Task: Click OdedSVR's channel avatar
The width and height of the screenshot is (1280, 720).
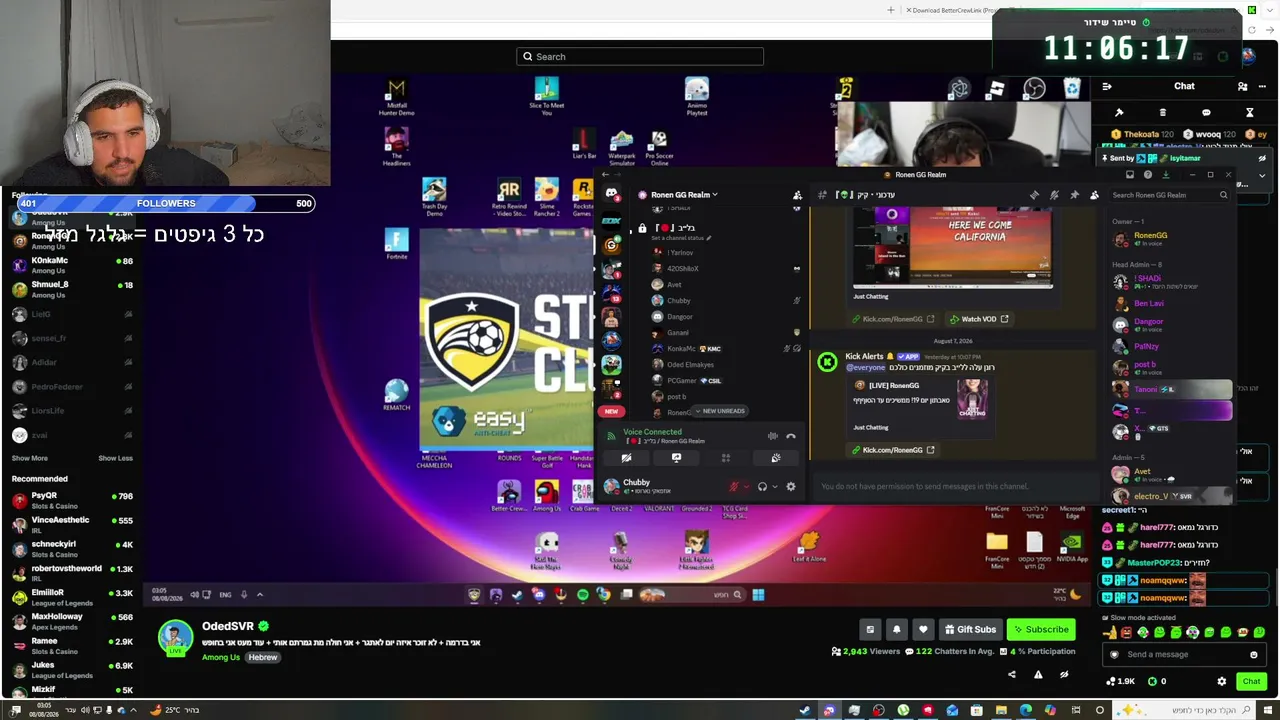Action: pyautogui.click(x=175, y=637)
